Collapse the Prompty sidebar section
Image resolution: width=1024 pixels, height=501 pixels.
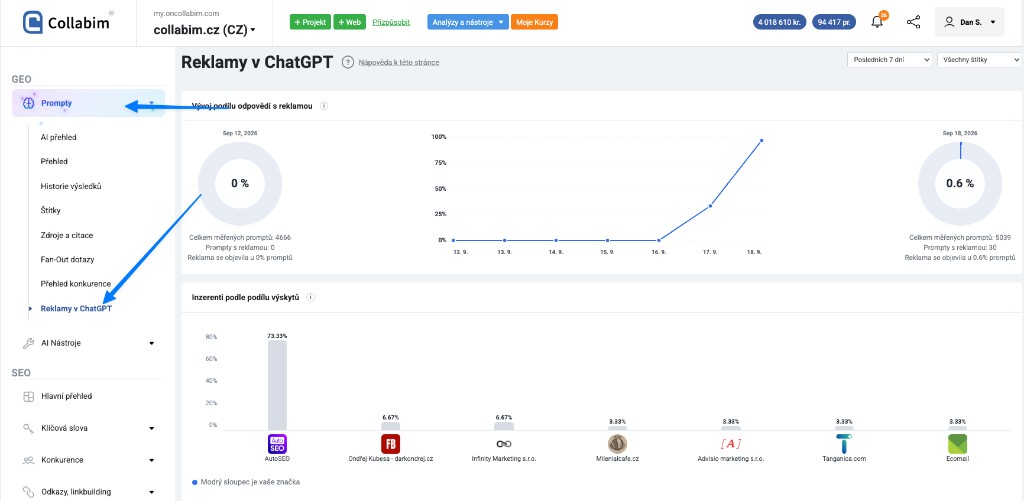(152, 103)
